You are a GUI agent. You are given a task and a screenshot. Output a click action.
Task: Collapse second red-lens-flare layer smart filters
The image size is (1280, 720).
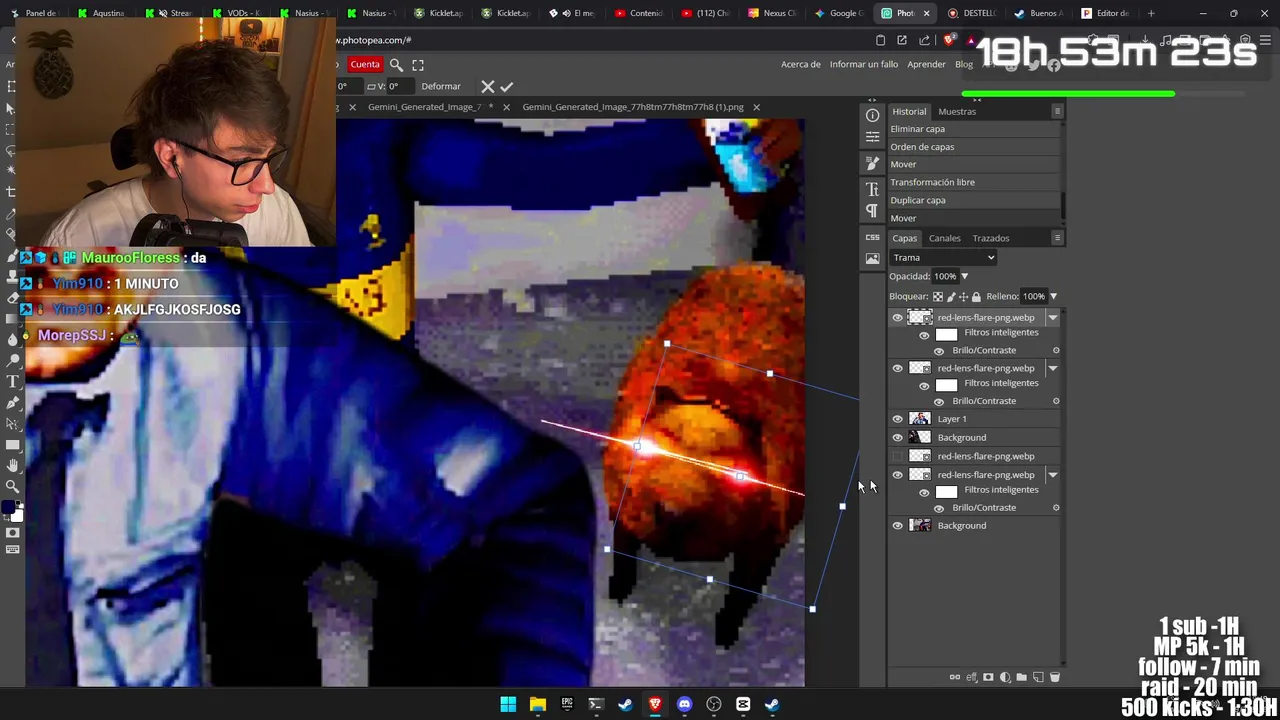click(1052, 368)
